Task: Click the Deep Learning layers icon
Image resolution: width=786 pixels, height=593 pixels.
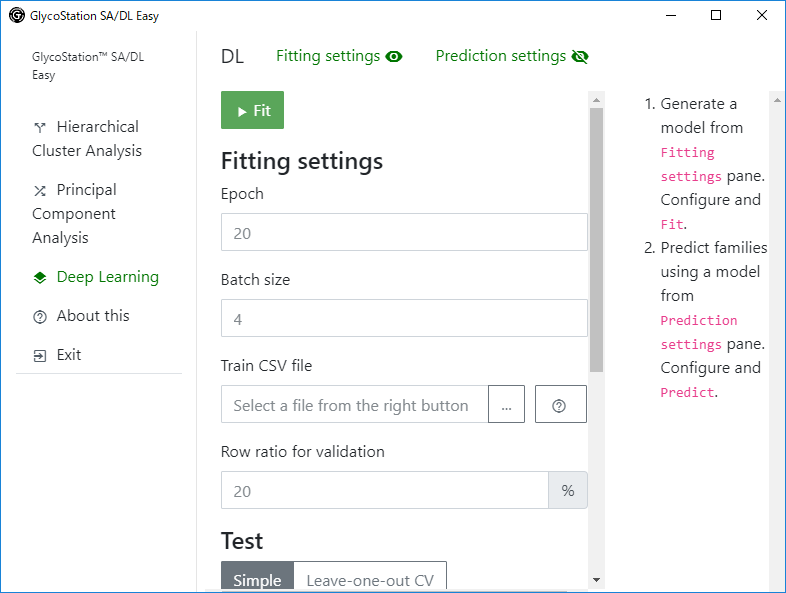Action: point(40,277)
